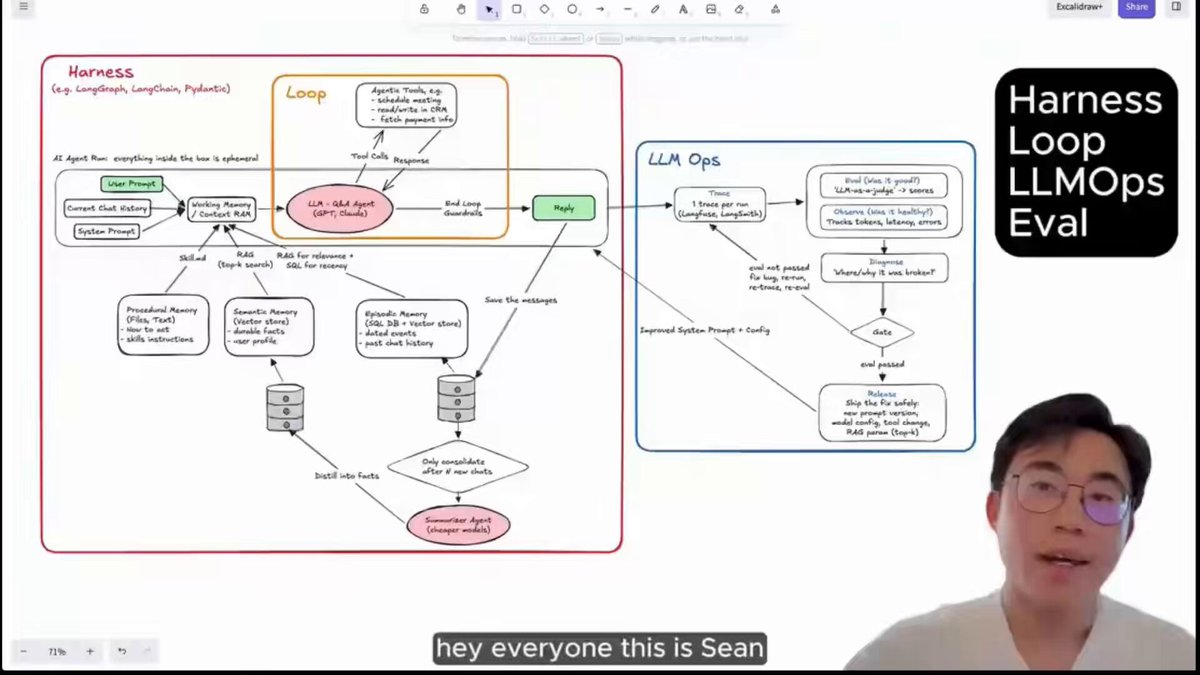The image size is (1200, 675).
Task: Click the RAG for relevance + SQL label
Action: [315, 259]
